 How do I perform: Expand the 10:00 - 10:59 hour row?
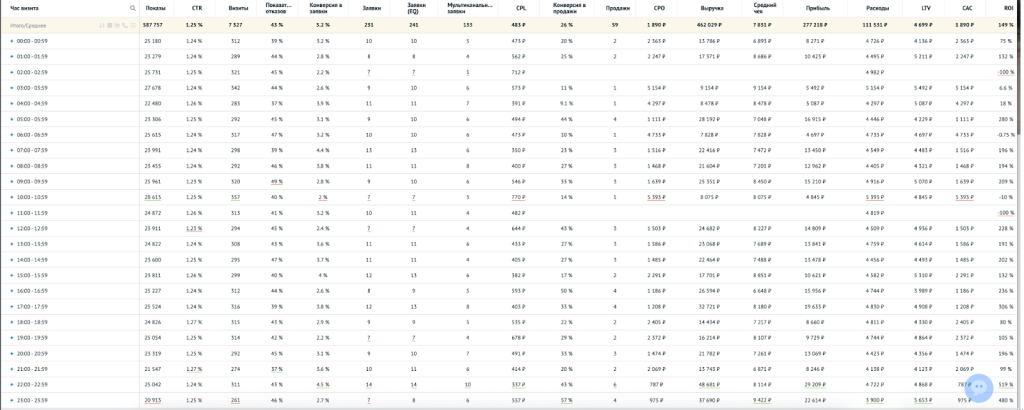11,198
